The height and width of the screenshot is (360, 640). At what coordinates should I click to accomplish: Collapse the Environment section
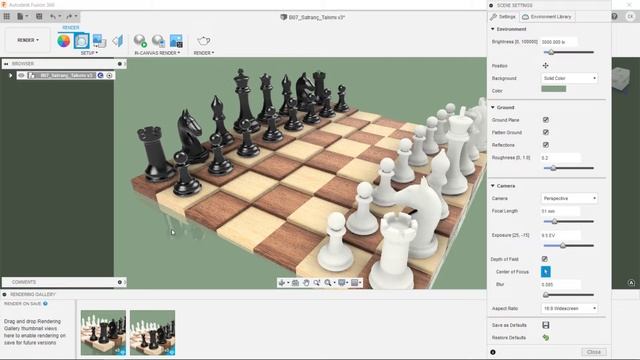tap(493, 29)
